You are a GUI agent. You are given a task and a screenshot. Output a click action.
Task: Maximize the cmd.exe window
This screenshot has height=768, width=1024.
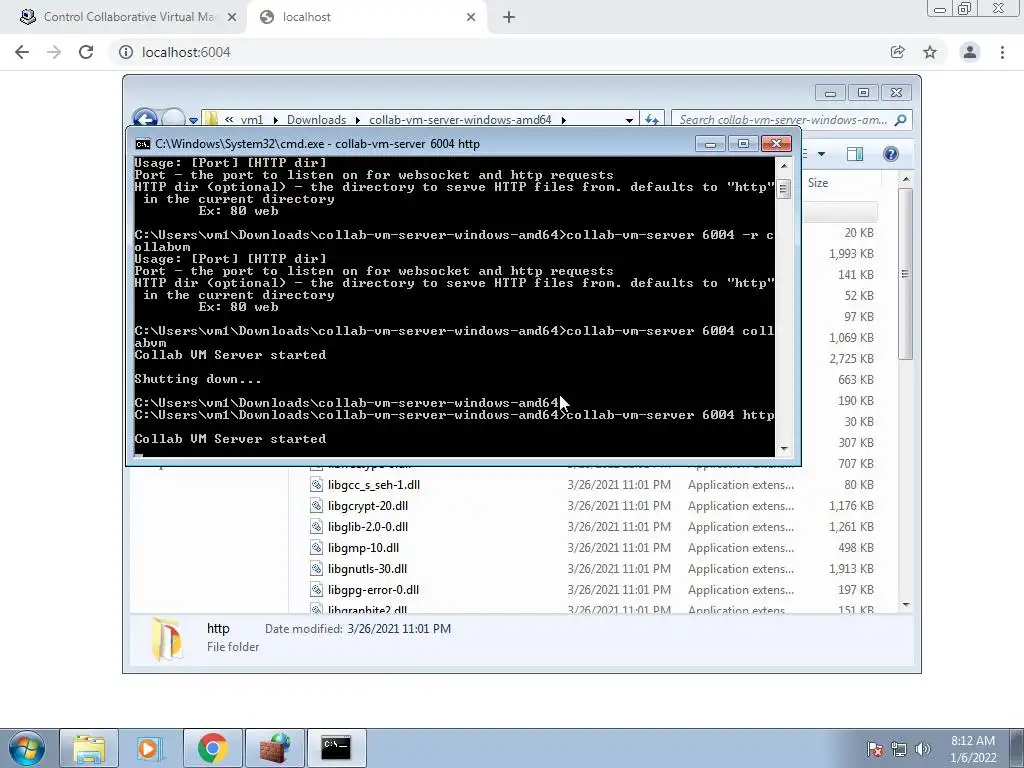point(743,144)
